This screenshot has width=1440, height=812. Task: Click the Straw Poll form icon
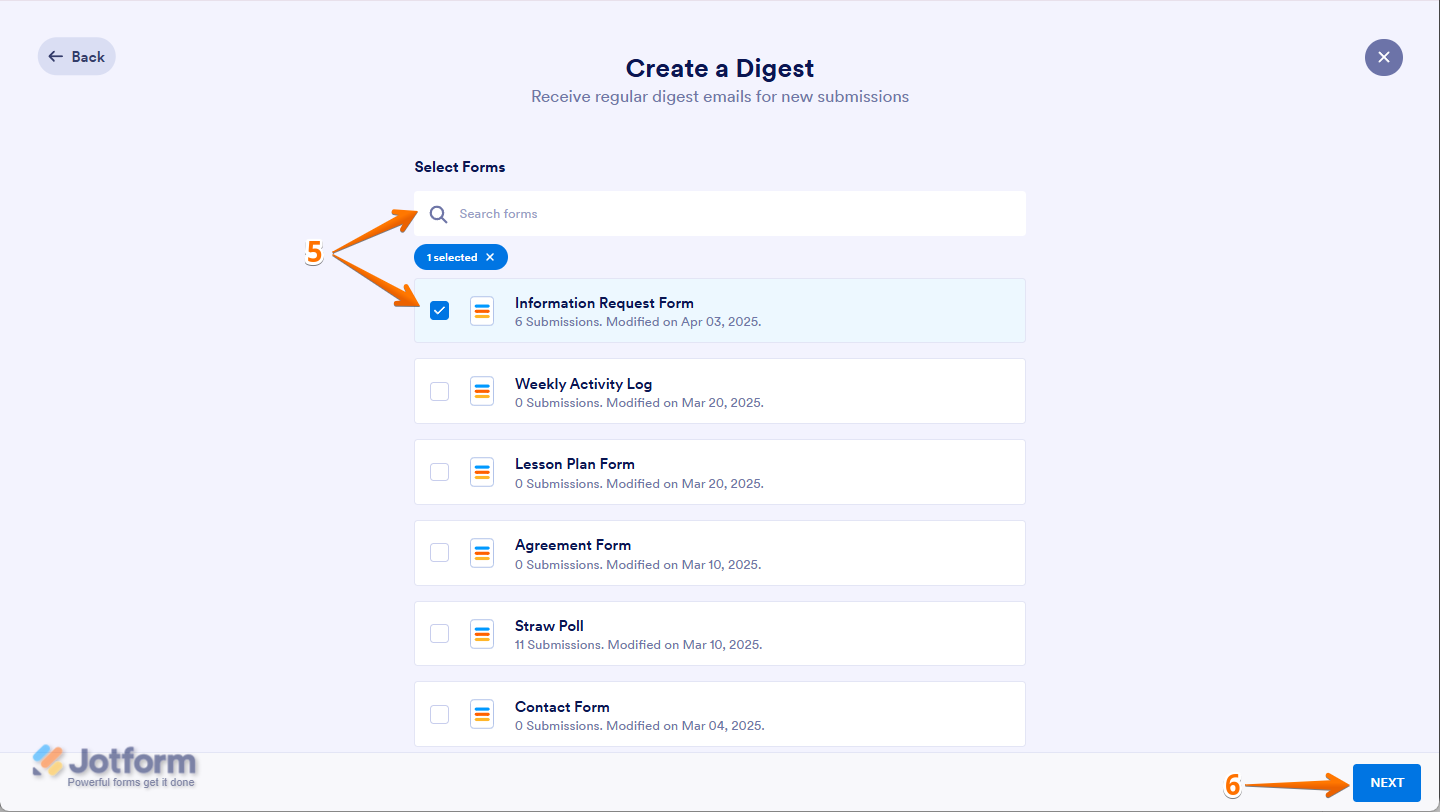[x=482, y=634]
